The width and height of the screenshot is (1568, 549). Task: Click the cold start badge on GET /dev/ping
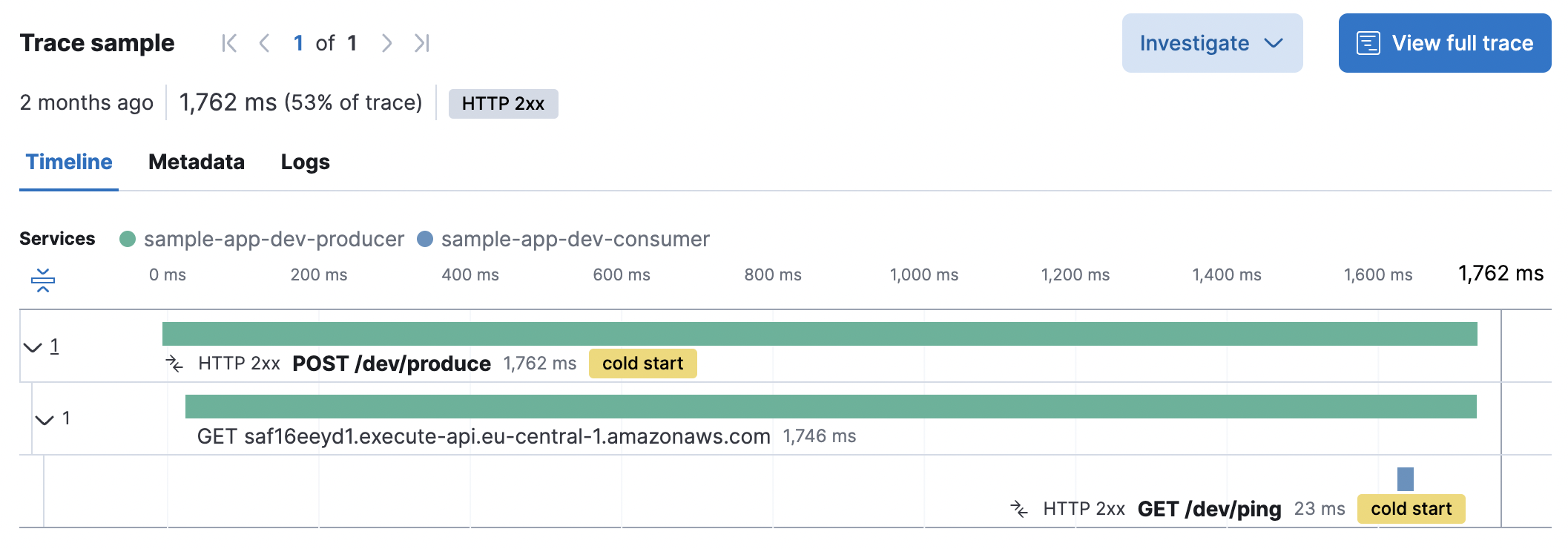tap(1410, 509)
